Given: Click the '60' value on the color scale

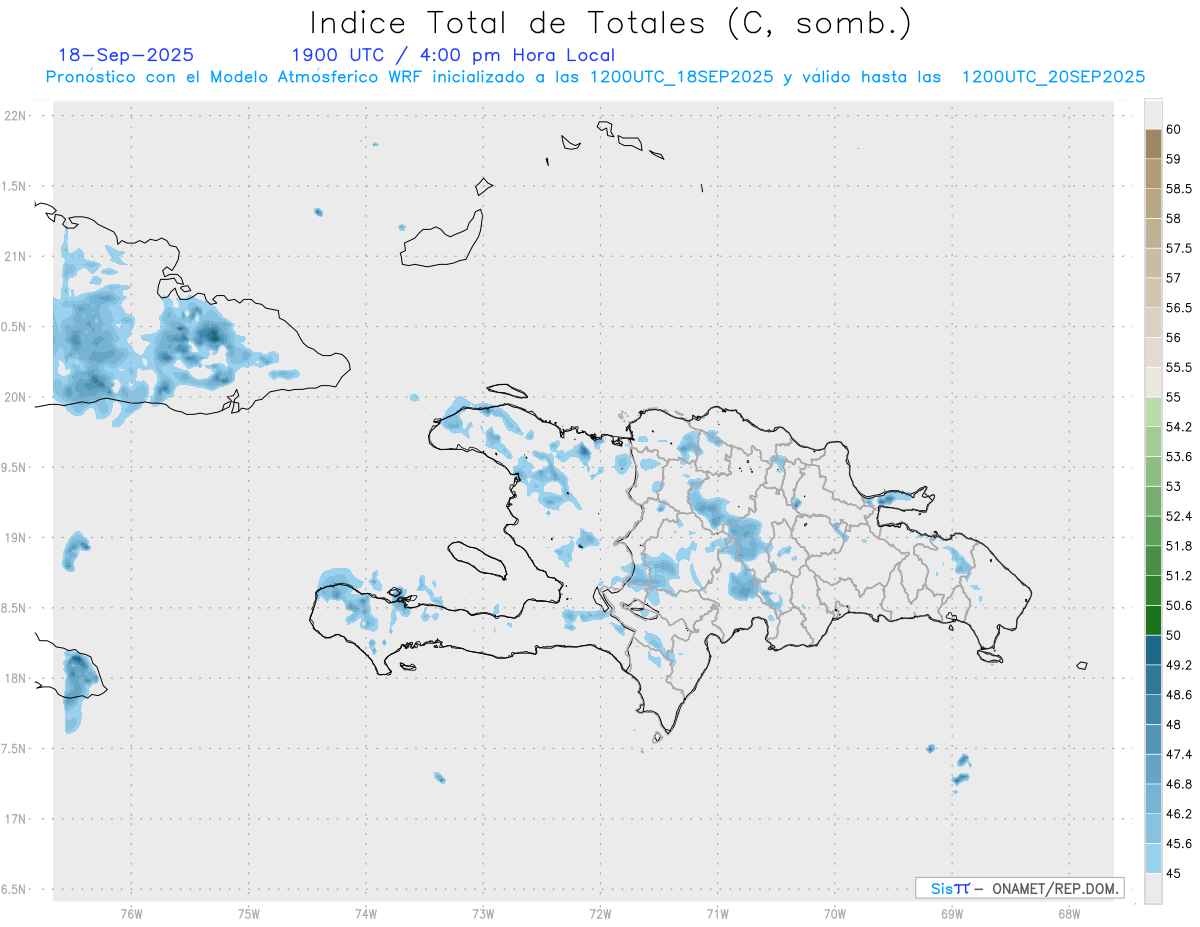Looking at the screenshot, I should [x=1174, y=129].
